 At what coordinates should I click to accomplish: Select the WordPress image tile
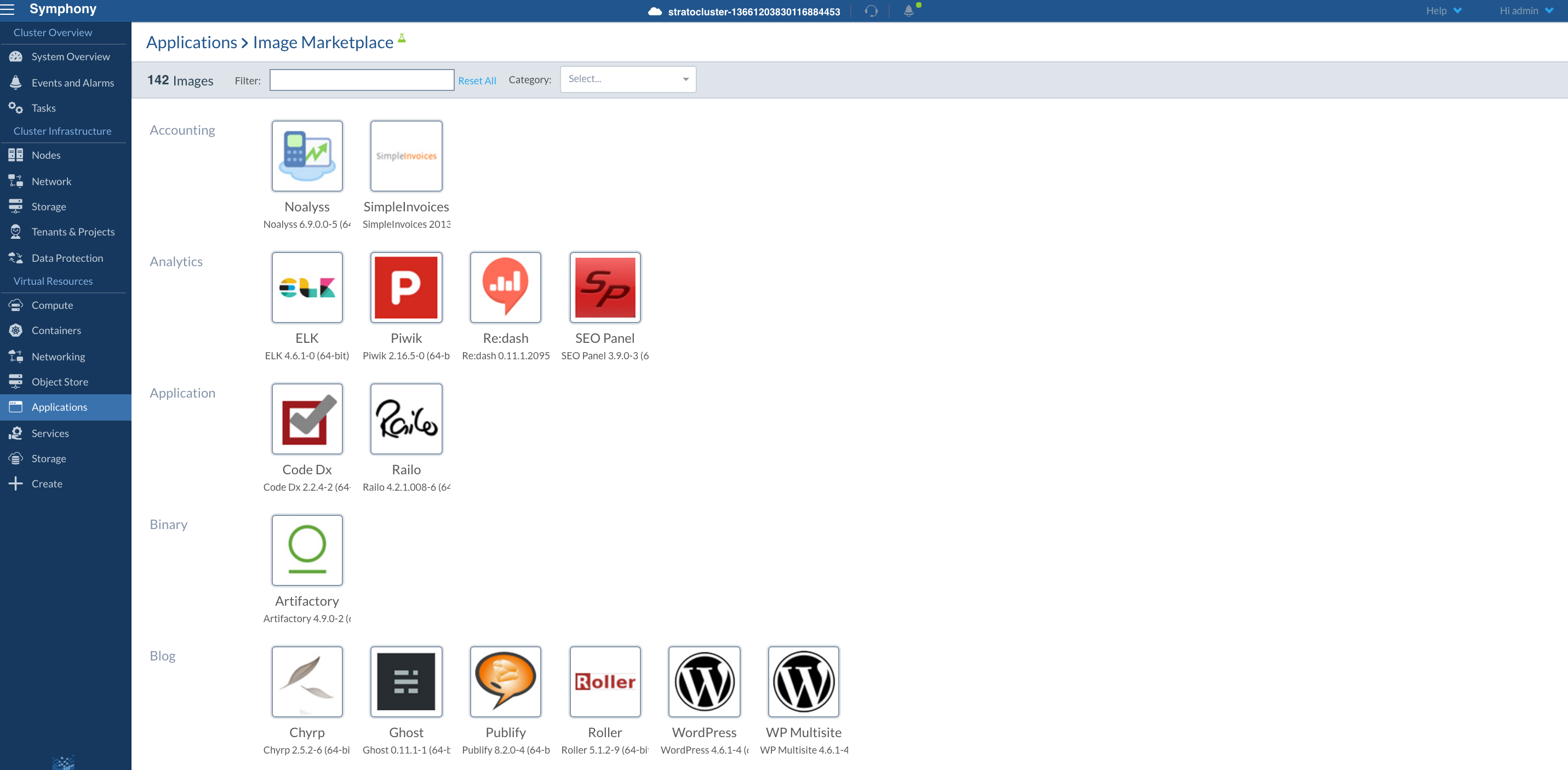coord(703,682)
